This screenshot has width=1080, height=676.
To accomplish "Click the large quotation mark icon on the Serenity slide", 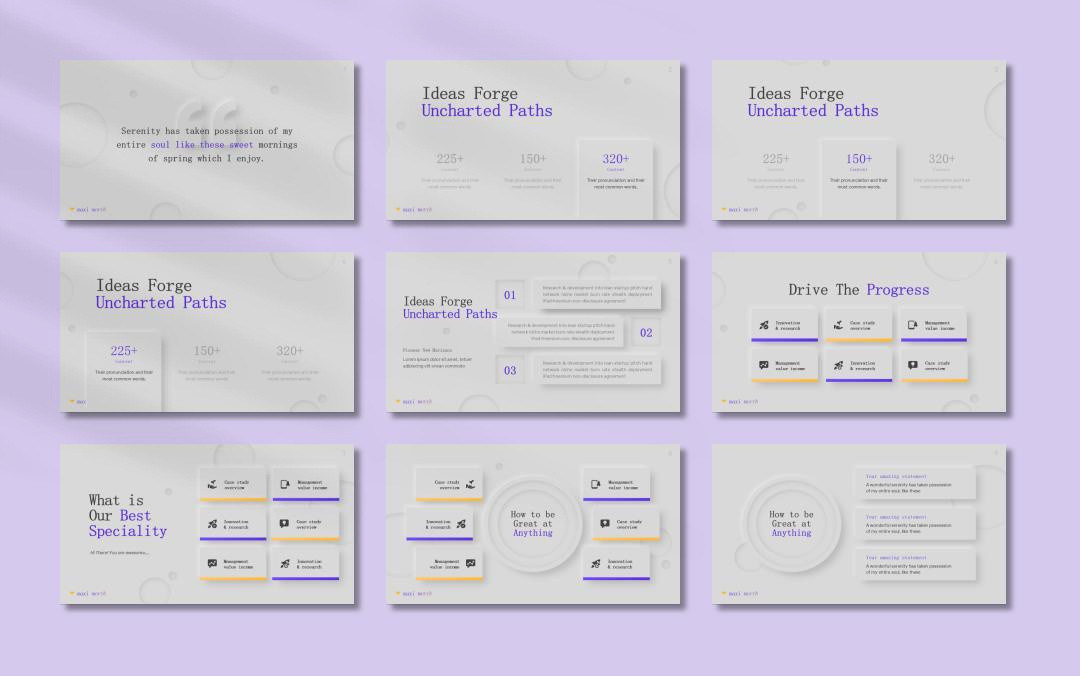I will [x=206, y=113].
